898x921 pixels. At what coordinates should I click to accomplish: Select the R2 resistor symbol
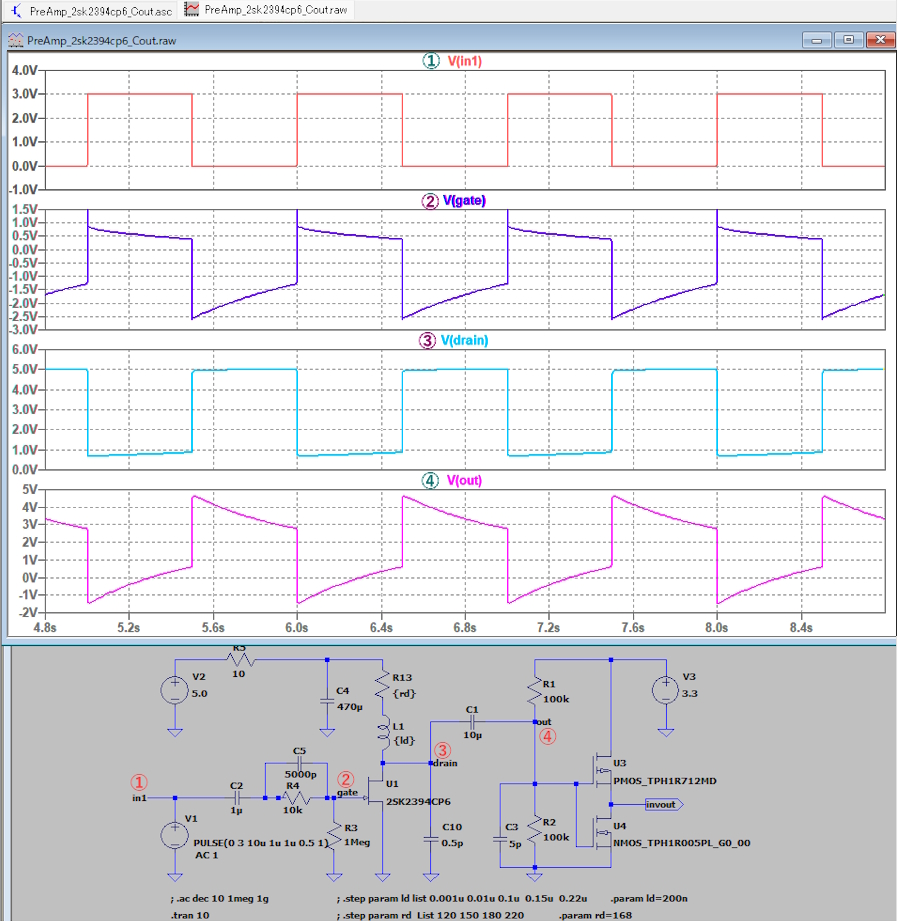pyautogui.click(x=534, y=828)
